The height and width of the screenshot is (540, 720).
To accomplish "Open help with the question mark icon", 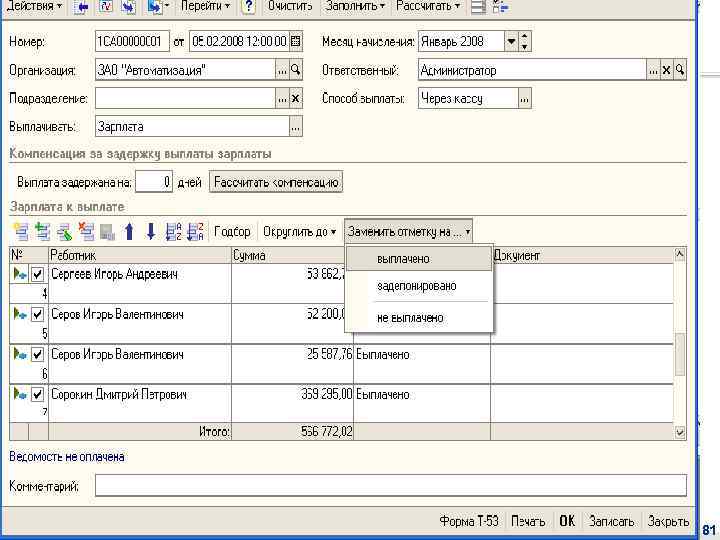I will tap(248, 6).
